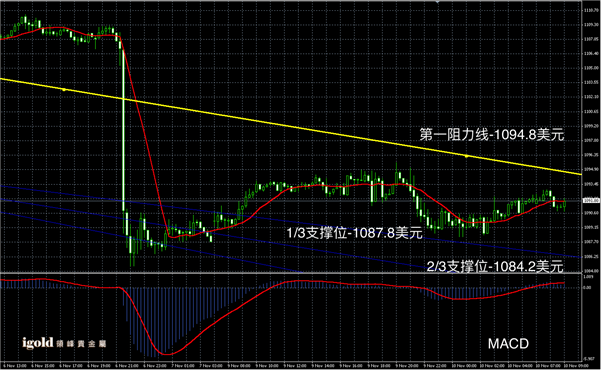Image resolution: width=601 pixels, height=370 pixels.
Task: Click the 1100.65 value on price axis
Action: pos(591,111)
